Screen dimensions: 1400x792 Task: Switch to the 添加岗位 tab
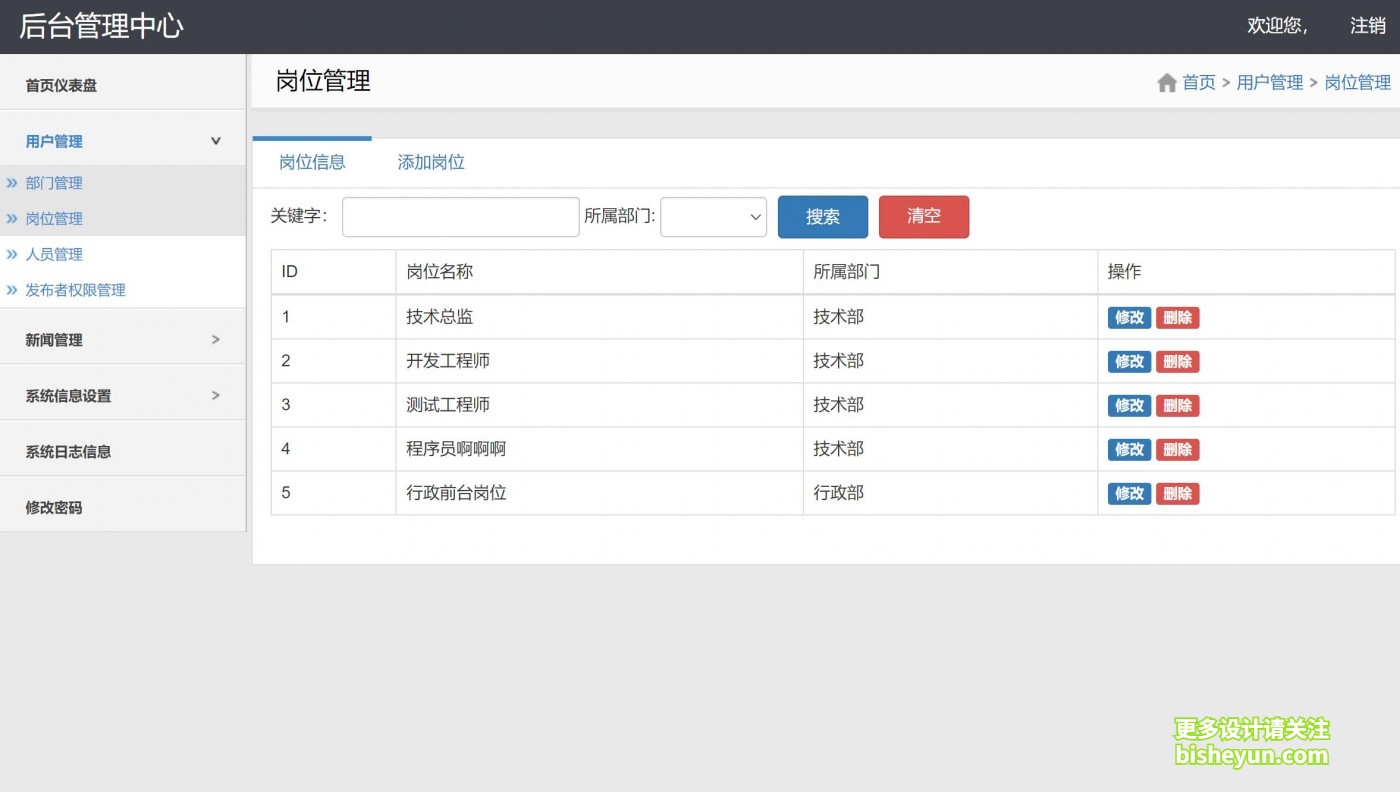431,162
